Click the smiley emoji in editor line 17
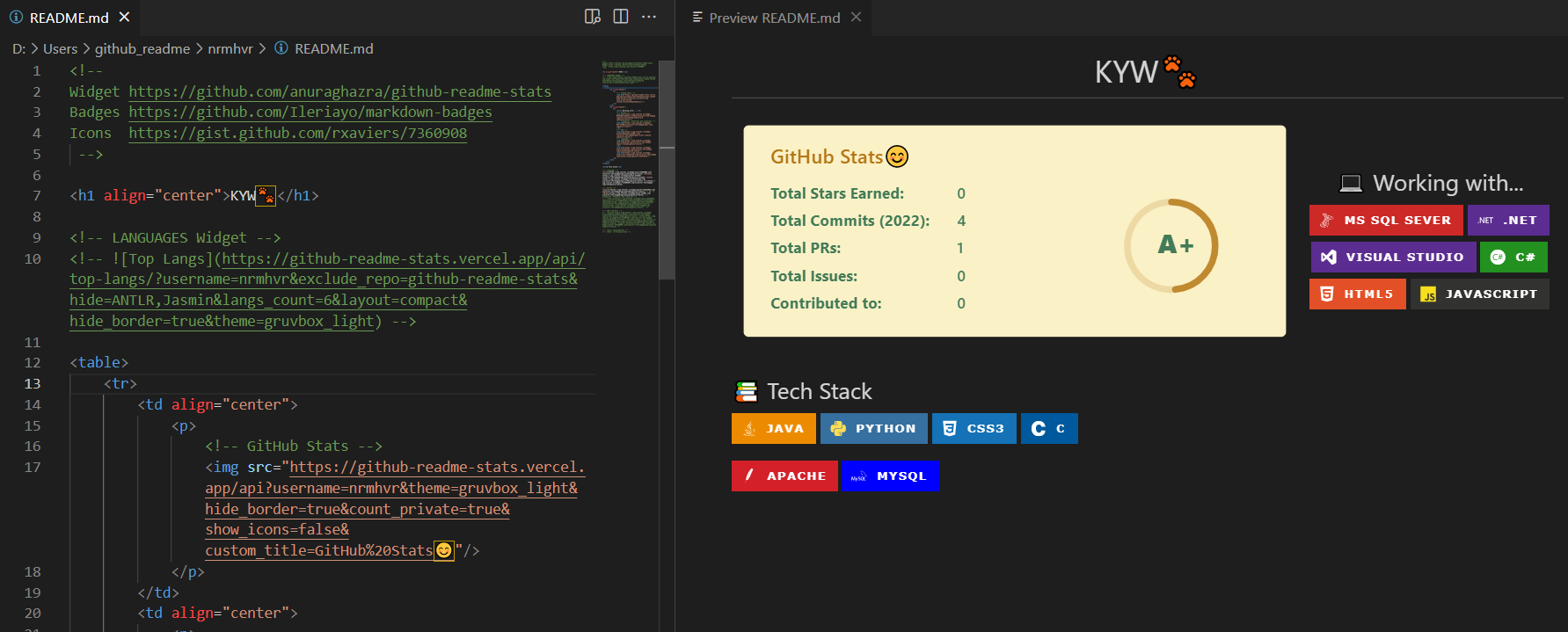The image size is (1568, 632). pyautogui.click(x=444, y=550)
